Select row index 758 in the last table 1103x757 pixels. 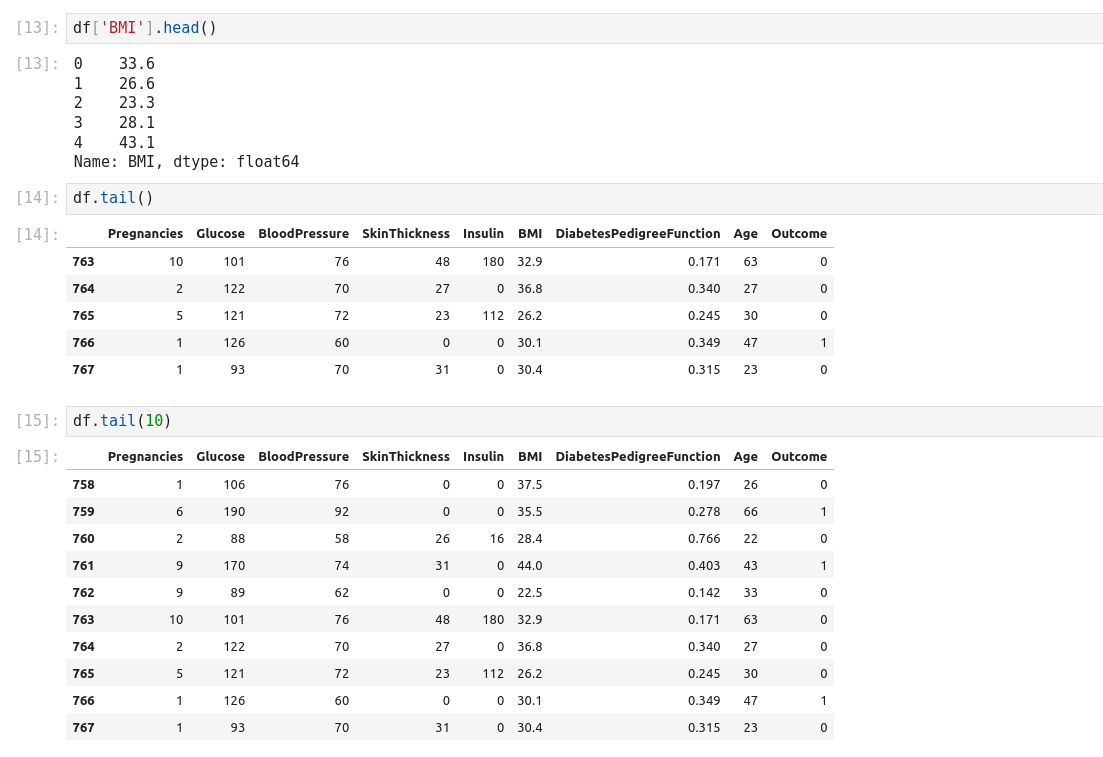click(83, 485)
